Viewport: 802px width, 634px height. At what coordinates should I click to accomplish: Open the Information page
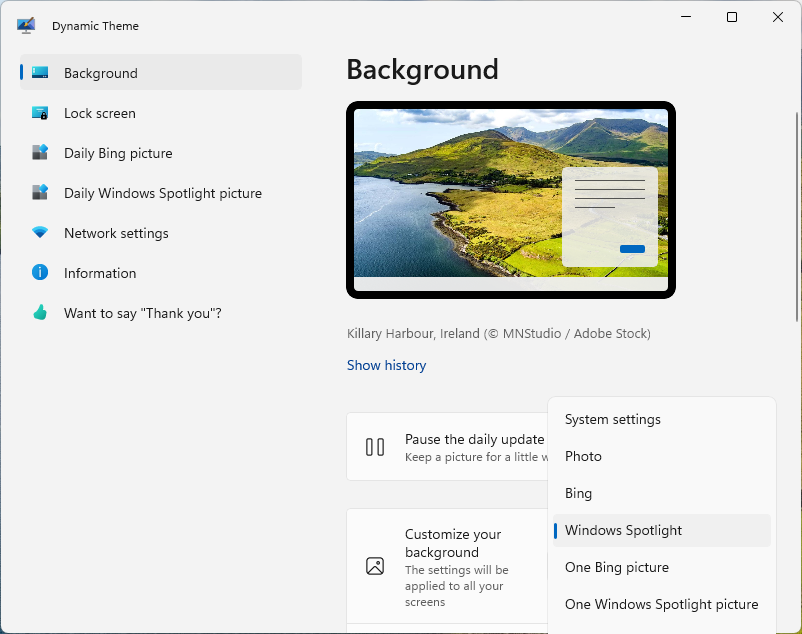point(161,273)
